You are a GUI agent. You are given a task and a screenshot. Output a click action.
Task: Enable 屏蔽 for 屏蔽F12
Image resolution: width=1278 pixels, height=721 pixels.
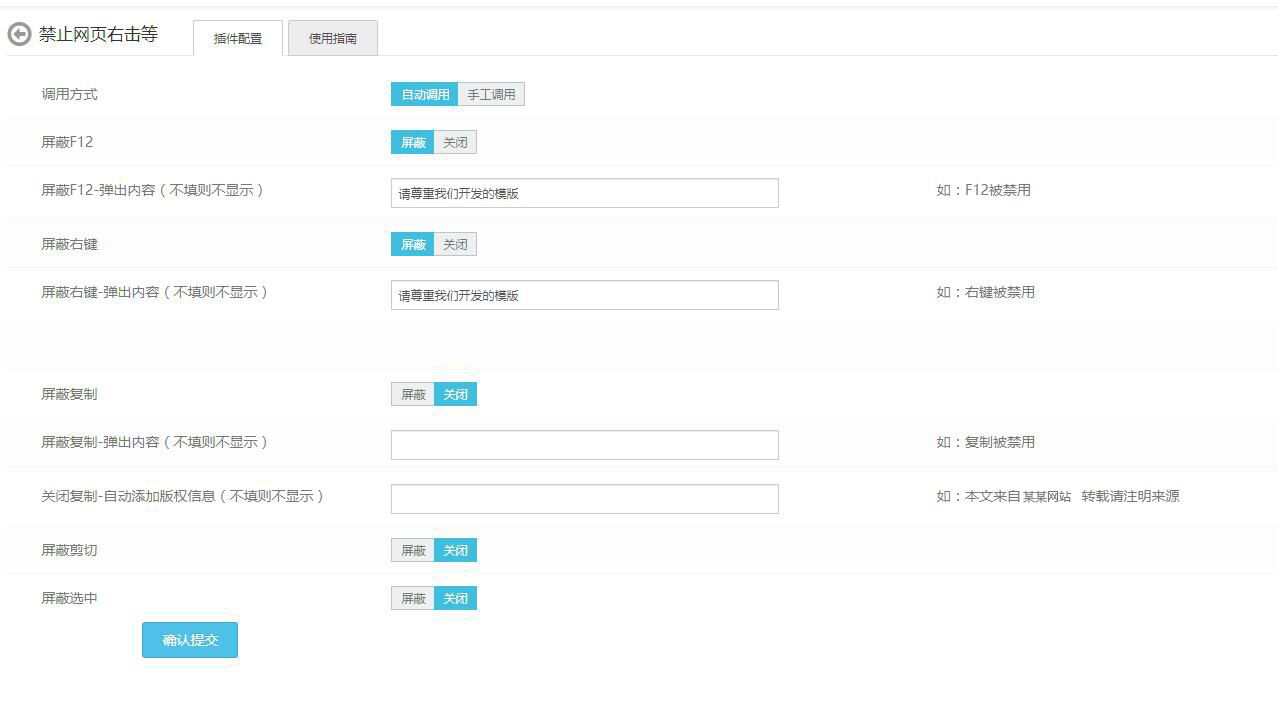coord(413,143)
